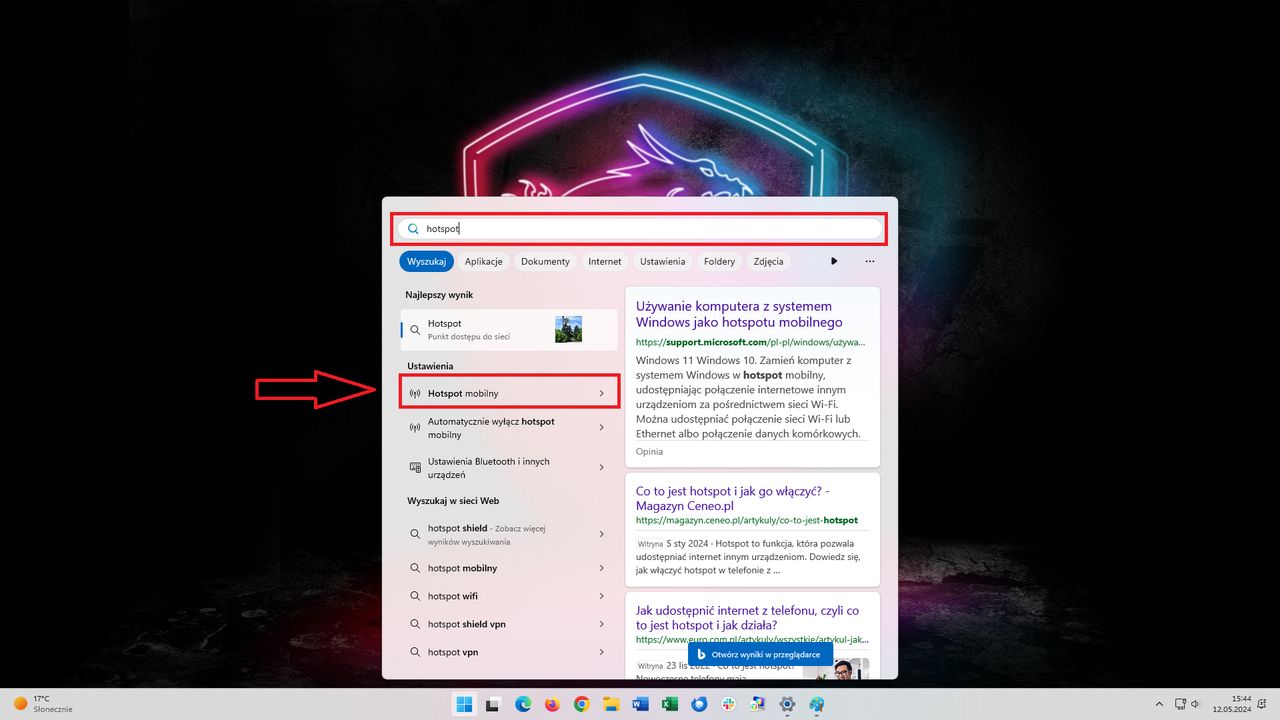Show hidden system tray icons
Screen dimensions: 1280x720
tap(1159, 704)
